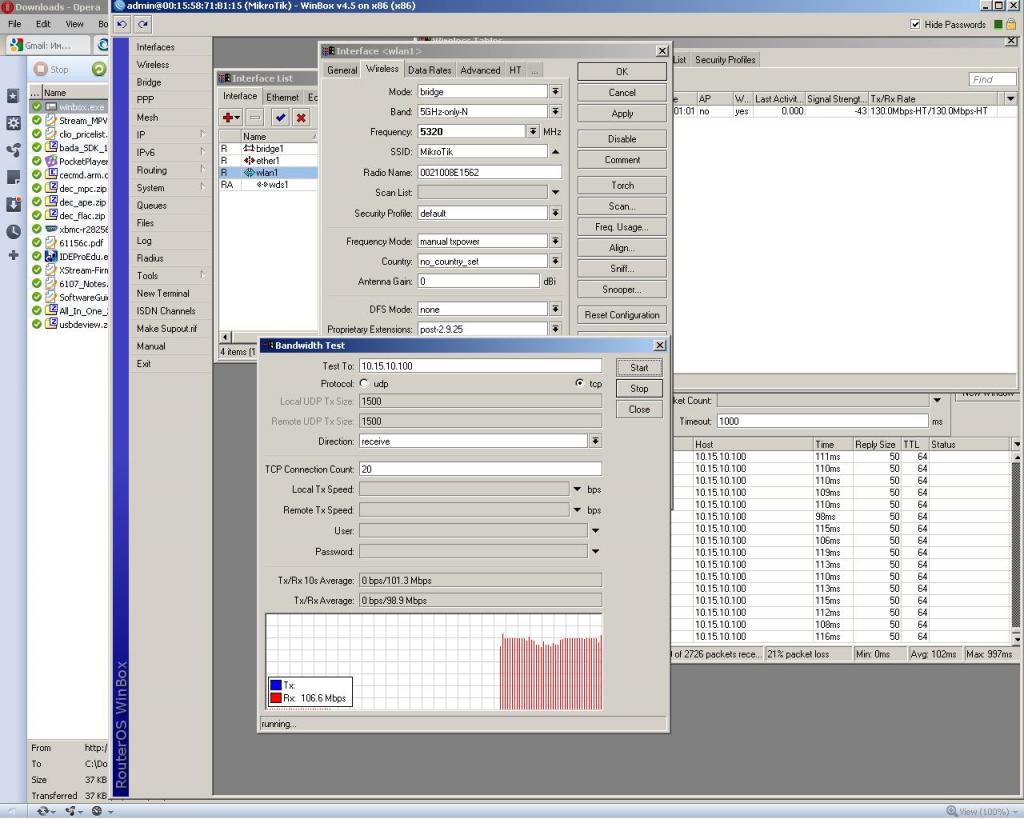Image resolution: width=1024 pixels, height=819 pixels.
Task: Click the WinBox redo arrow icon
Action: coord(143,24)
